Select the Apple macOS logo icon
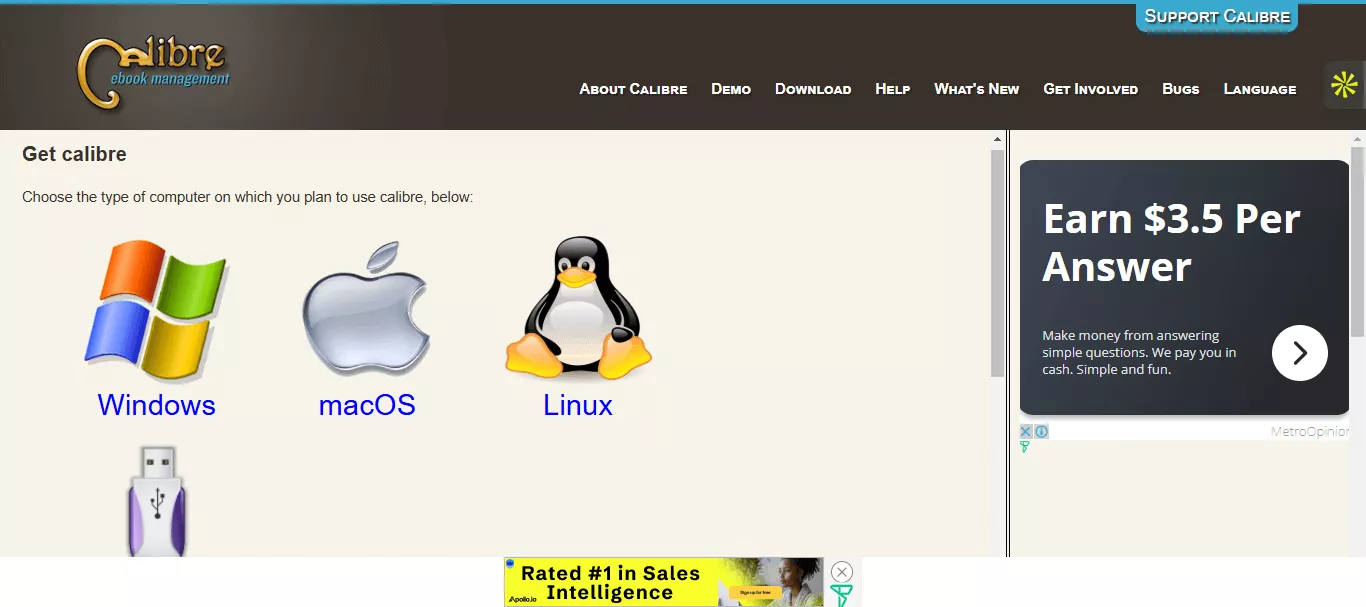The height and width of the screenshot is (607, 1366). click(367, 309)
